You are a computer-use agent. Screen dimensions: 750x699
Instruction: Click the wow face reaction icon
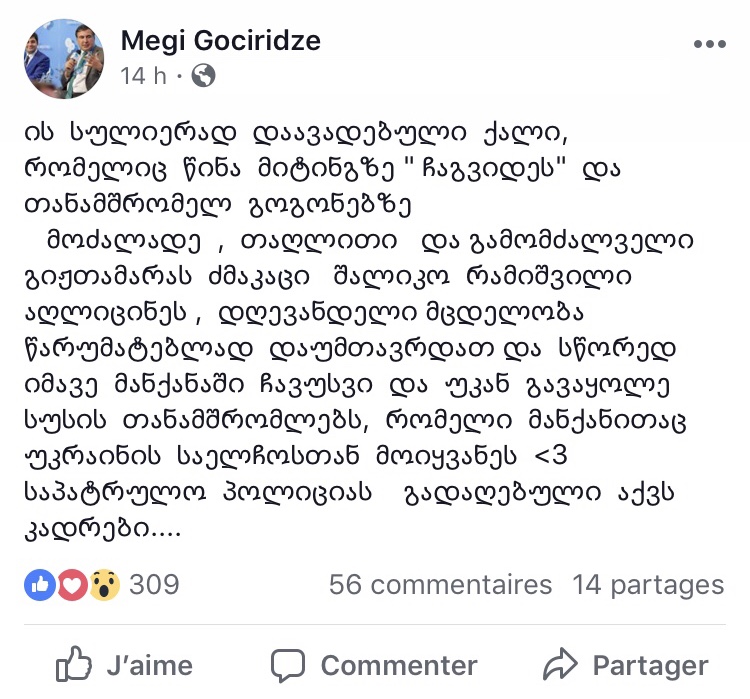pyautogui.click(x=104, y=585)
